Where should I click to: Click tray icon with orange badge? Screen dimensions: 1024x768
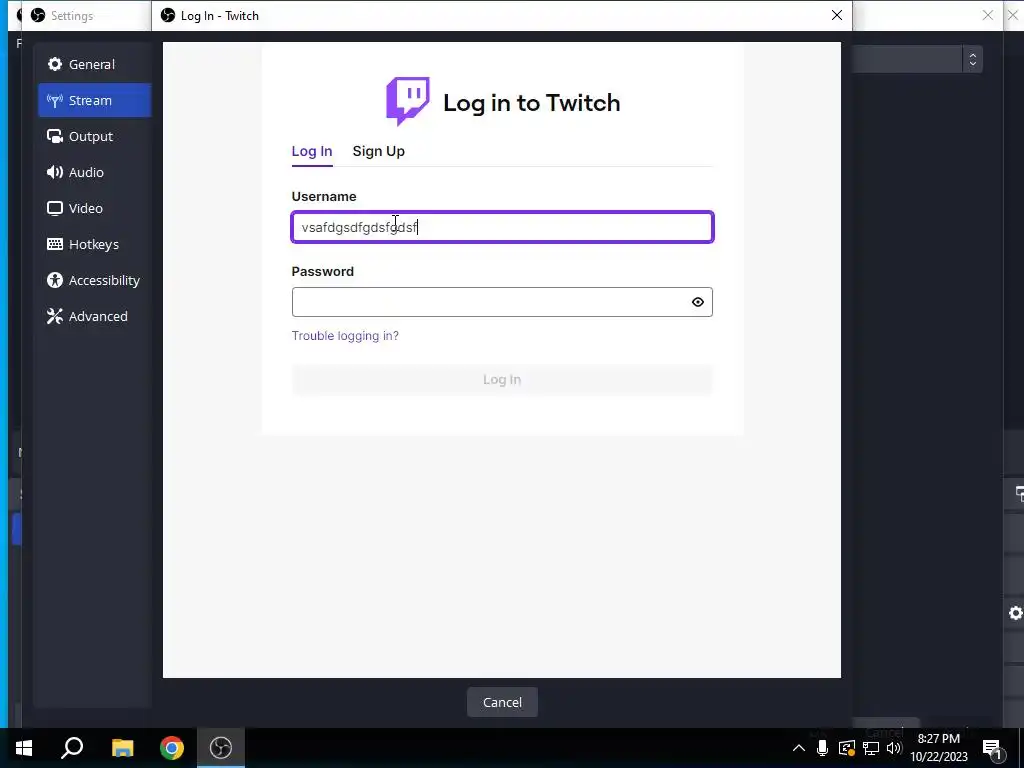click(x=846, y=748)
